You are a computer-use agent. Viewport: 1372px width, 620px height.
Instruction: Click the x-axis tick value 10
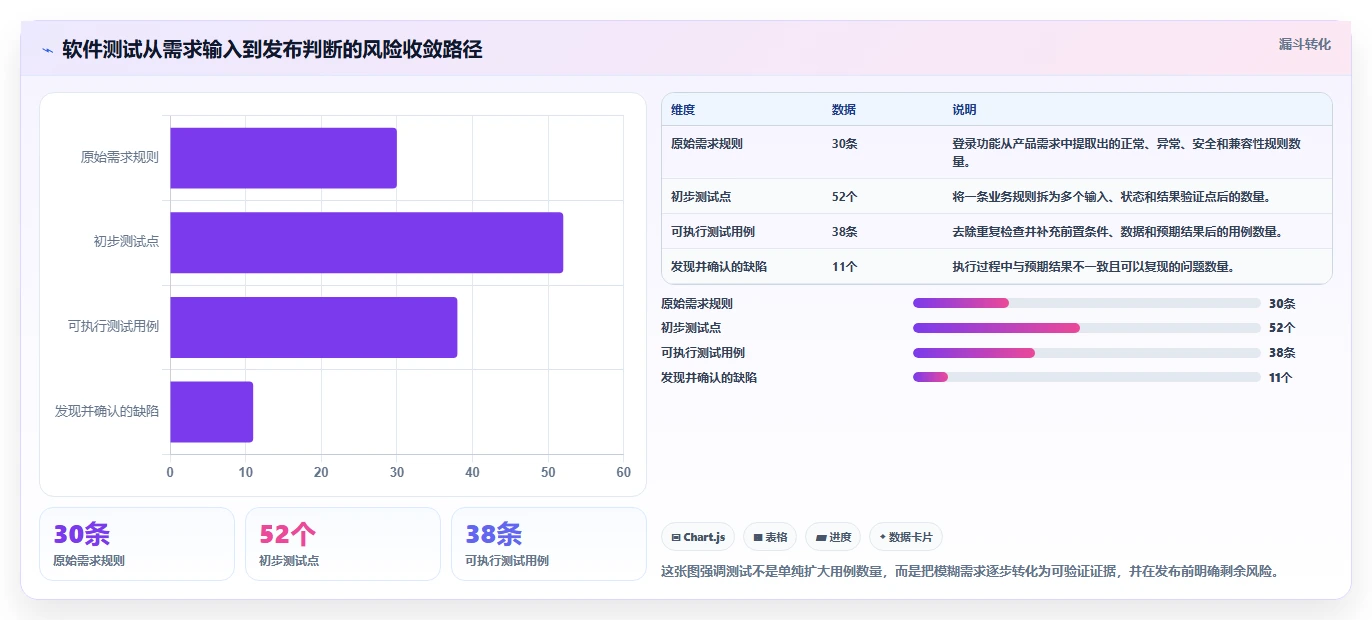pos(246,472)
